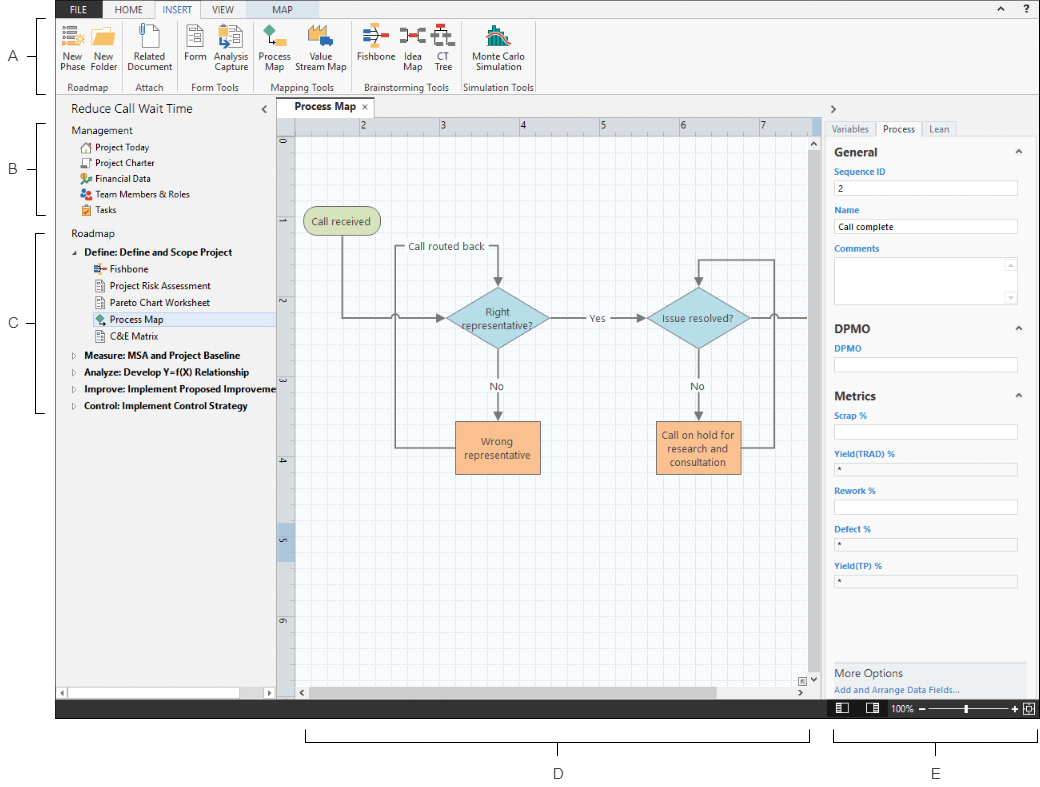Click Add and Arrange Data Fields link

896,690
